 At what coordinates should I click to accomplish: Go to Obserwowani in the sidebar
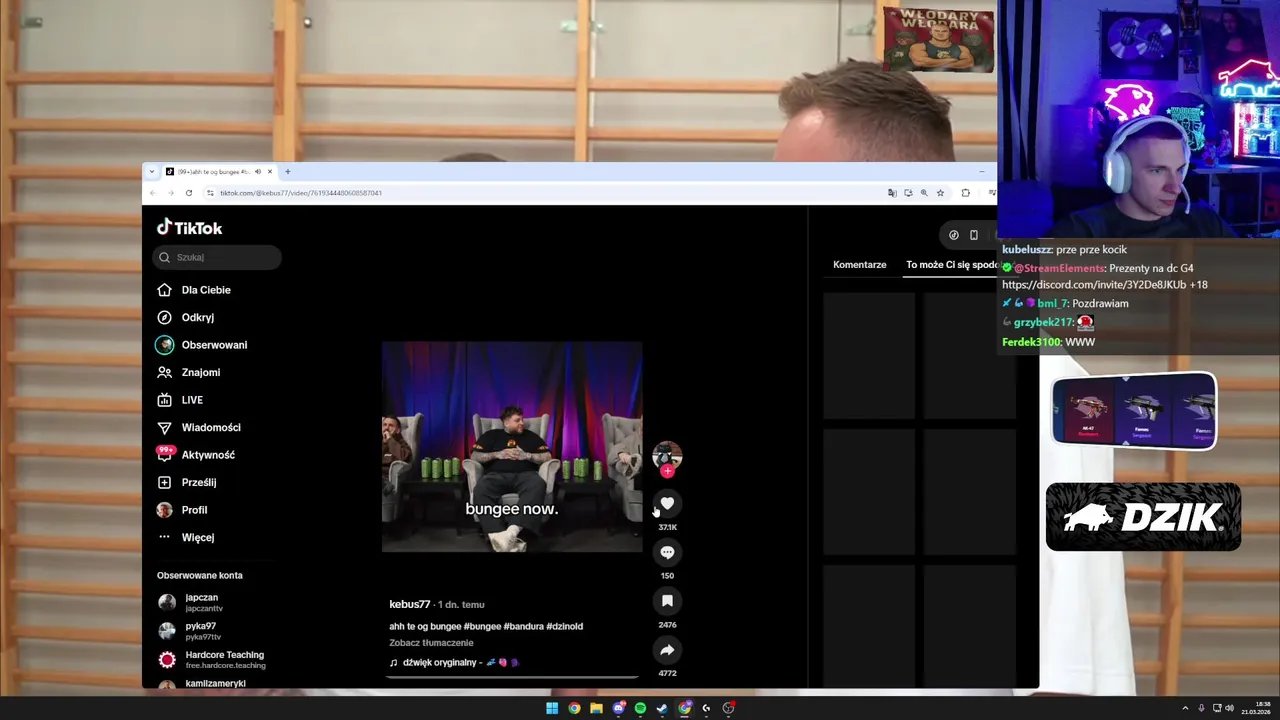[202, 345]
